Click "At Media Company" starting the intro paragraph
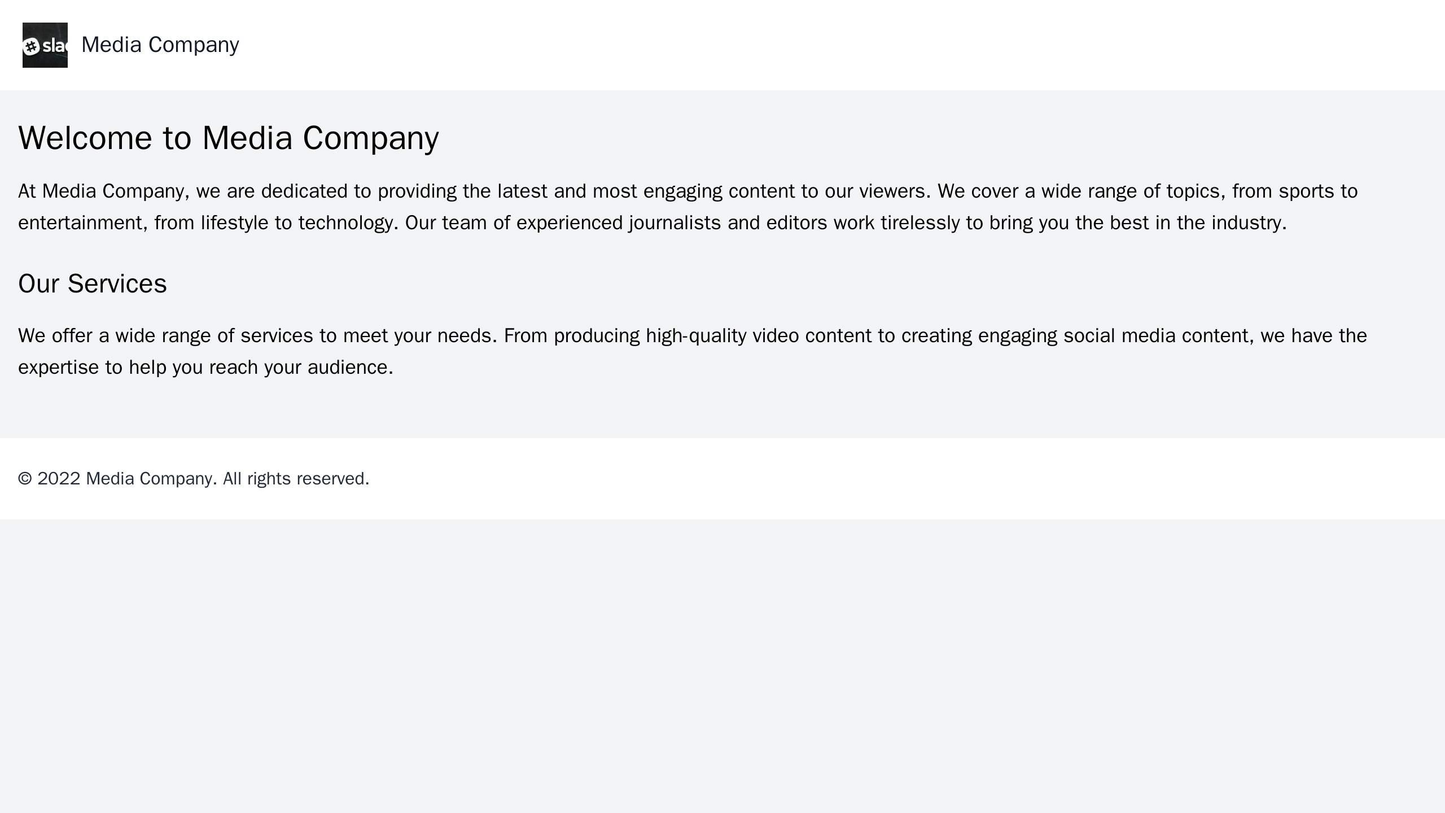 click(97, 191)
